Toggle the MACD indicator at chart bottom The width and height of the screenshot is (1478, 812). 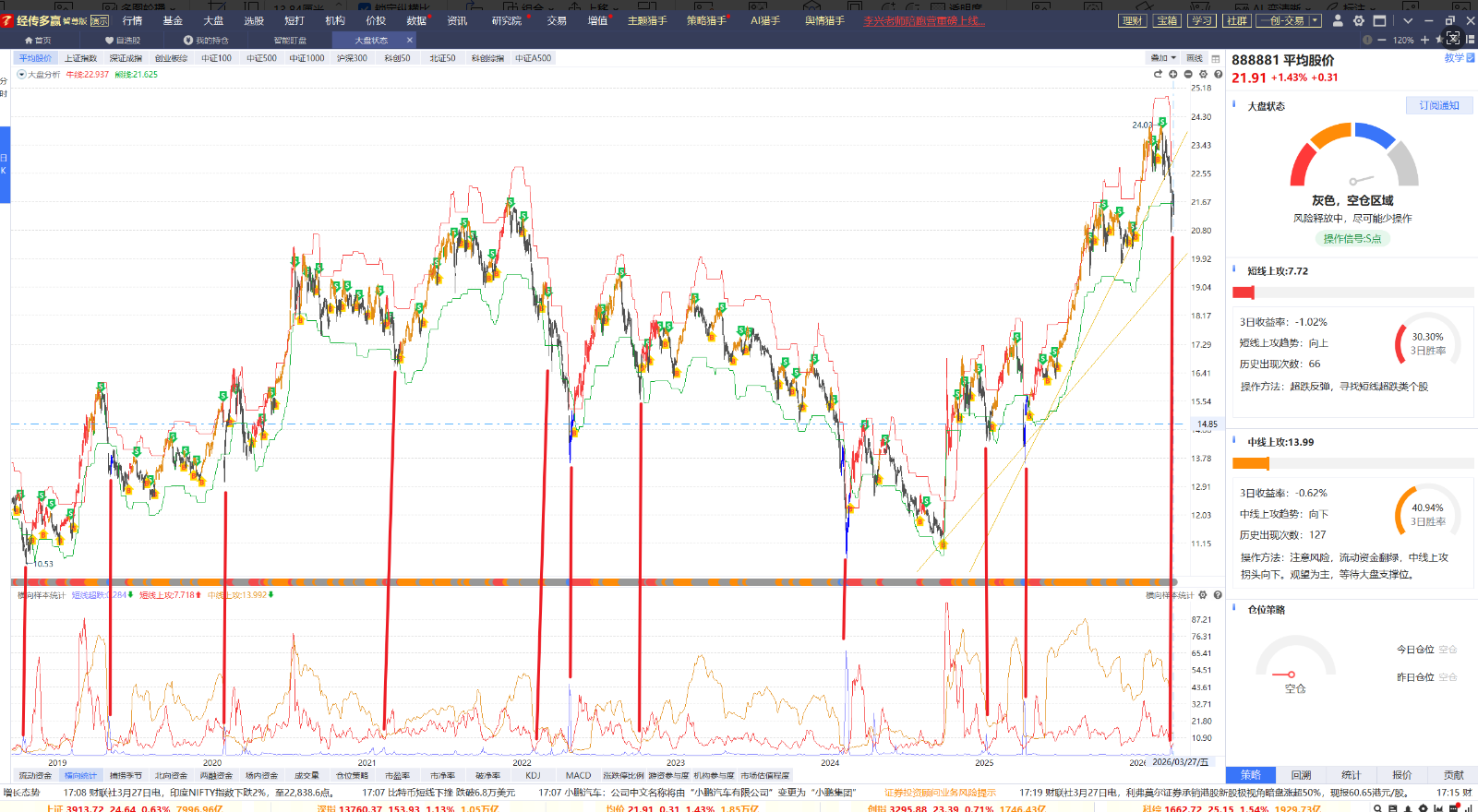[x=578, y=775]
